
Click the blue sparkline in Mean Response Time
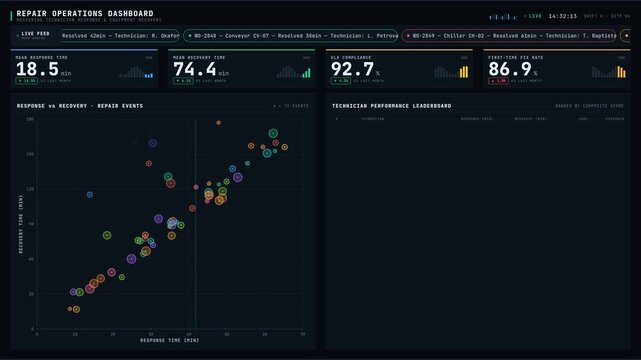pos(136,72)
